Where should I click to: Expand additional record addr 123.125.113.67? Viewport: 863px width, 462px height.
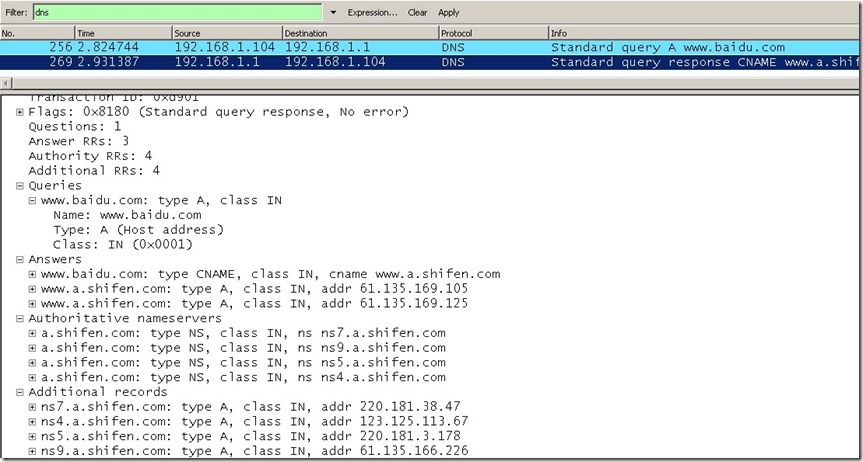click(32, 422)
